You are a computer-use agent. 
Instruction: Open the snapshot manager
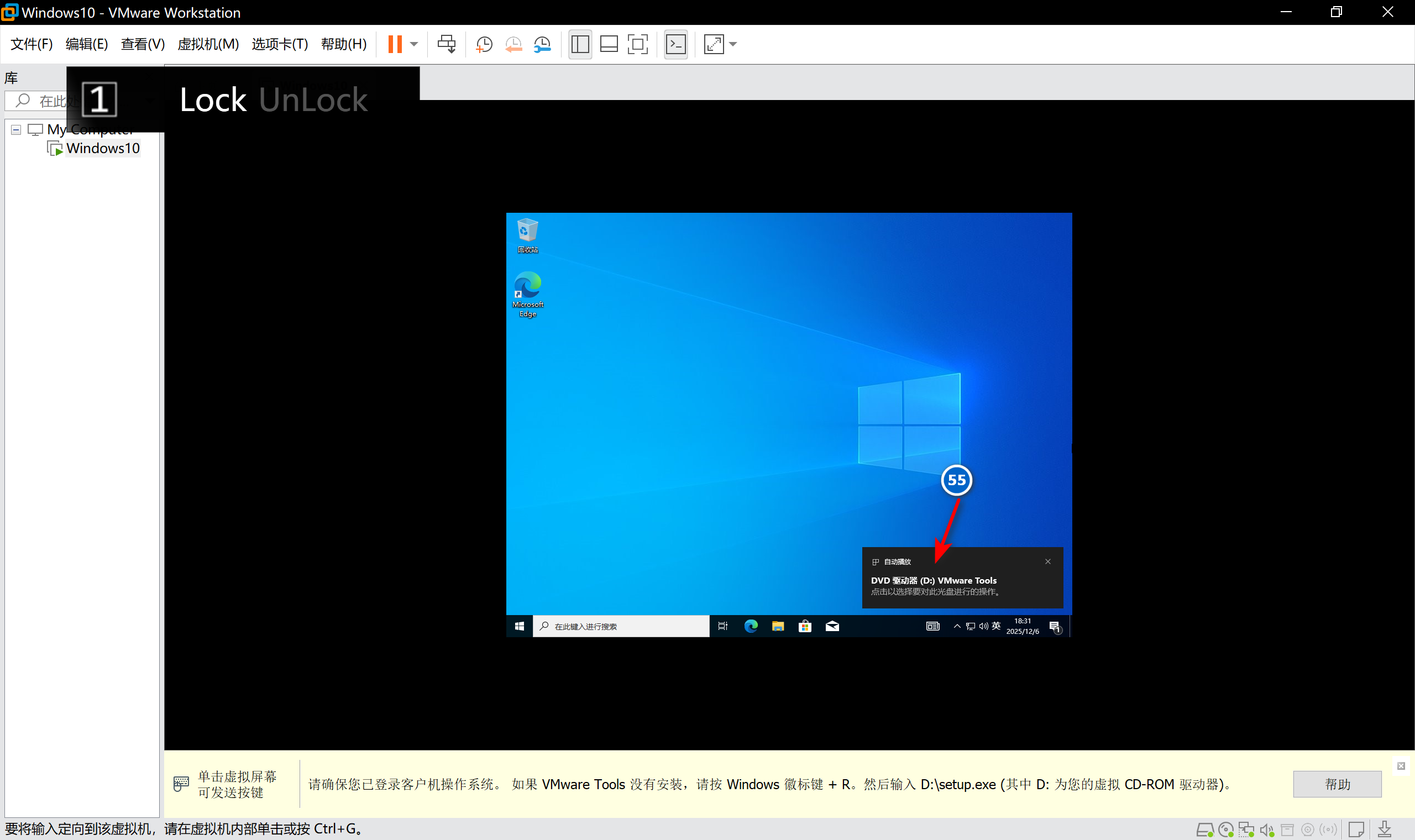point(542,44)
